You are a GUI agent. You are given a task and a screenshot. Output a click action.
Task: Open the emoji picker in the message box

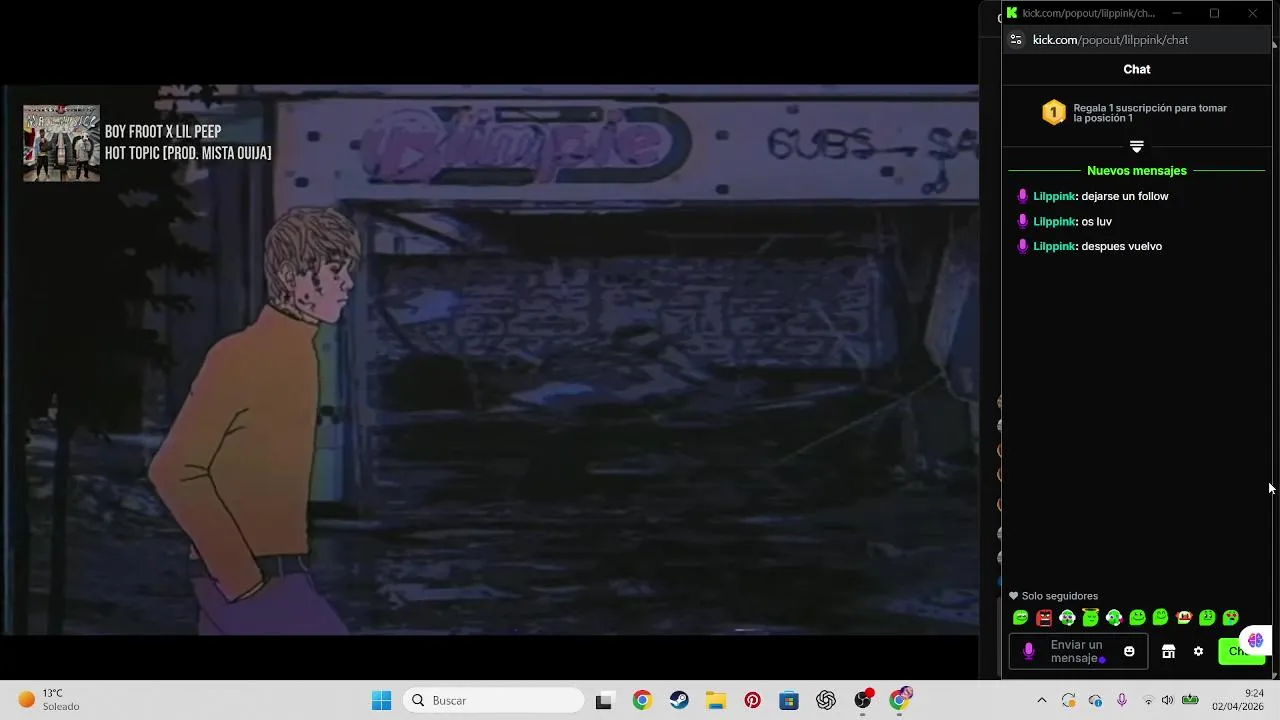click(x=1129, y=651)
